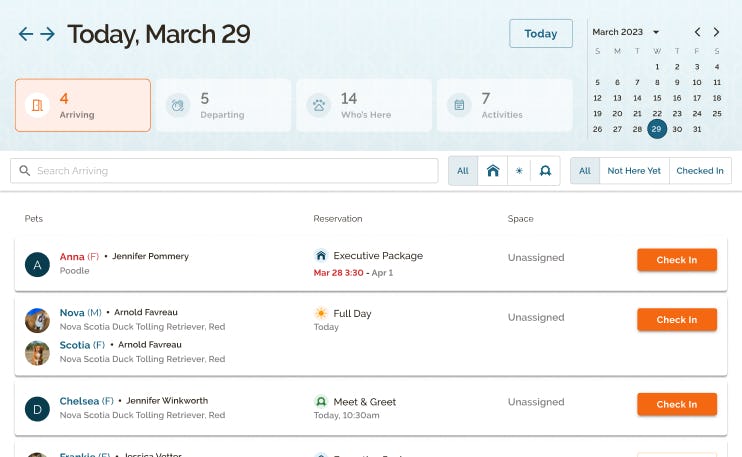Viewport: 742px width, 457px height.
Task: Open the Activities tab
Action: click(505, 105)
